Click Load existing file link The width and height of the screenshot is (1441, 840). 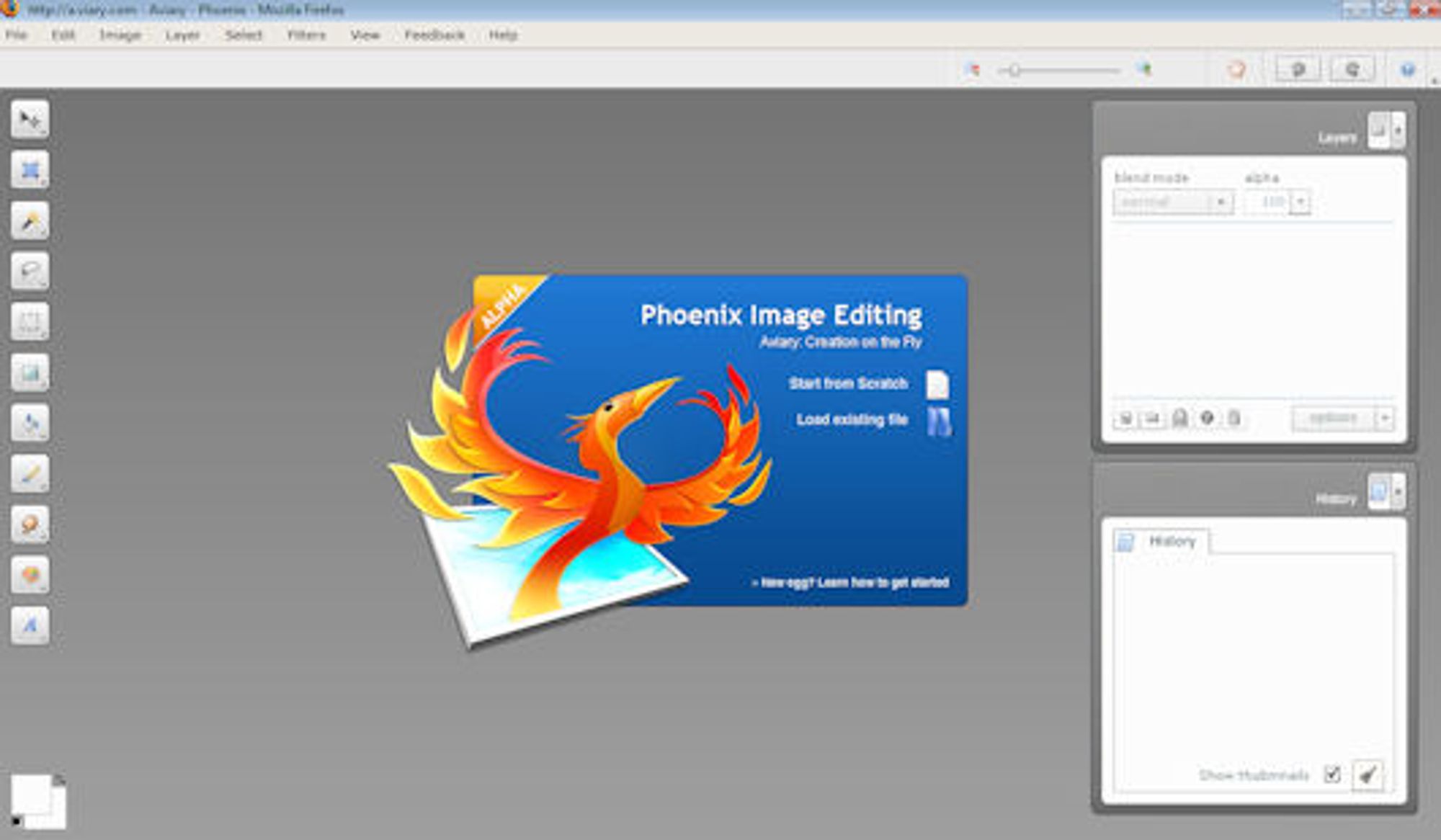[852, 419]
